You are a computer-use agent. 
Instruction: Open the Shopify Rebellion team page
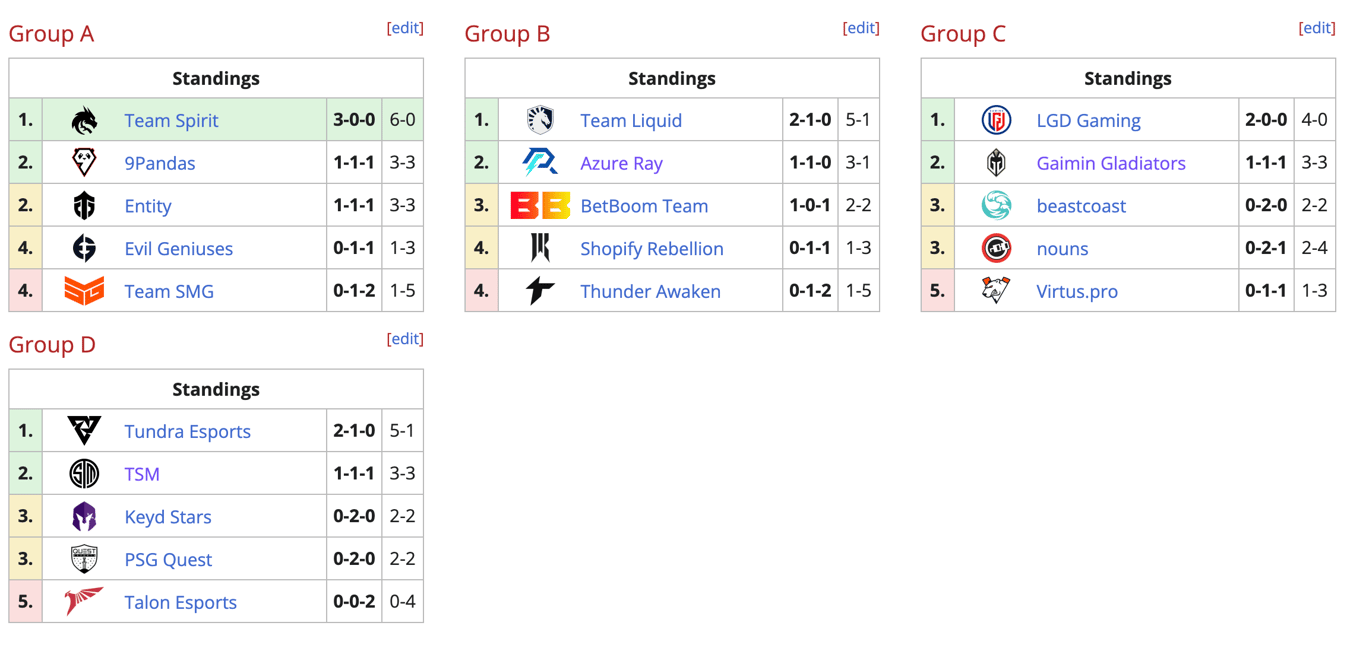[x=651, y=249]
